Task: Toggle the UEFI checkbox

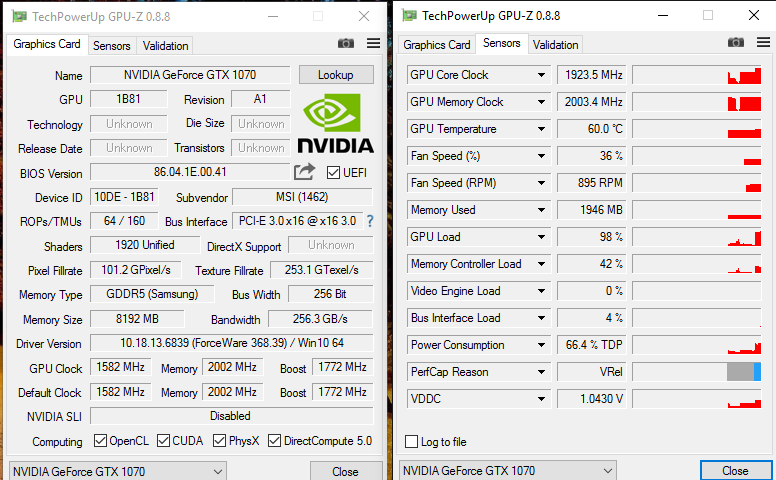Action: coord(333,173)
